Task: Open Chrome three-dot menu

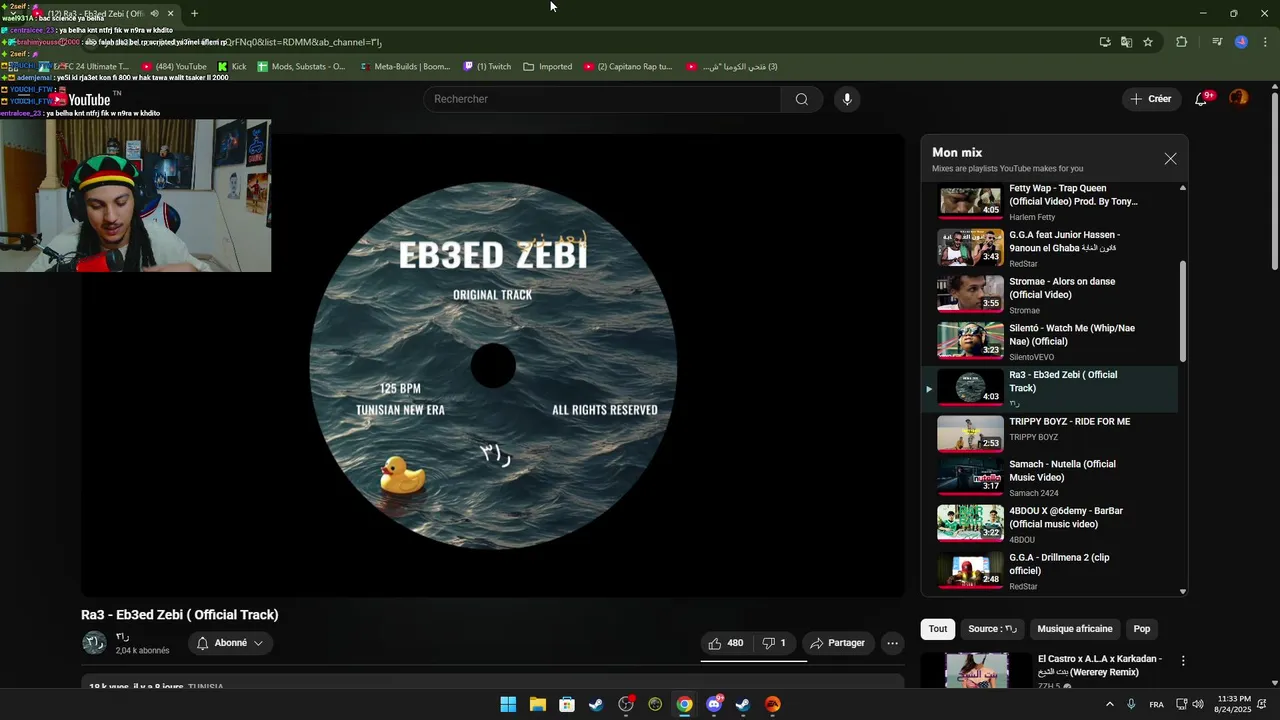Action: [1266, 42]
